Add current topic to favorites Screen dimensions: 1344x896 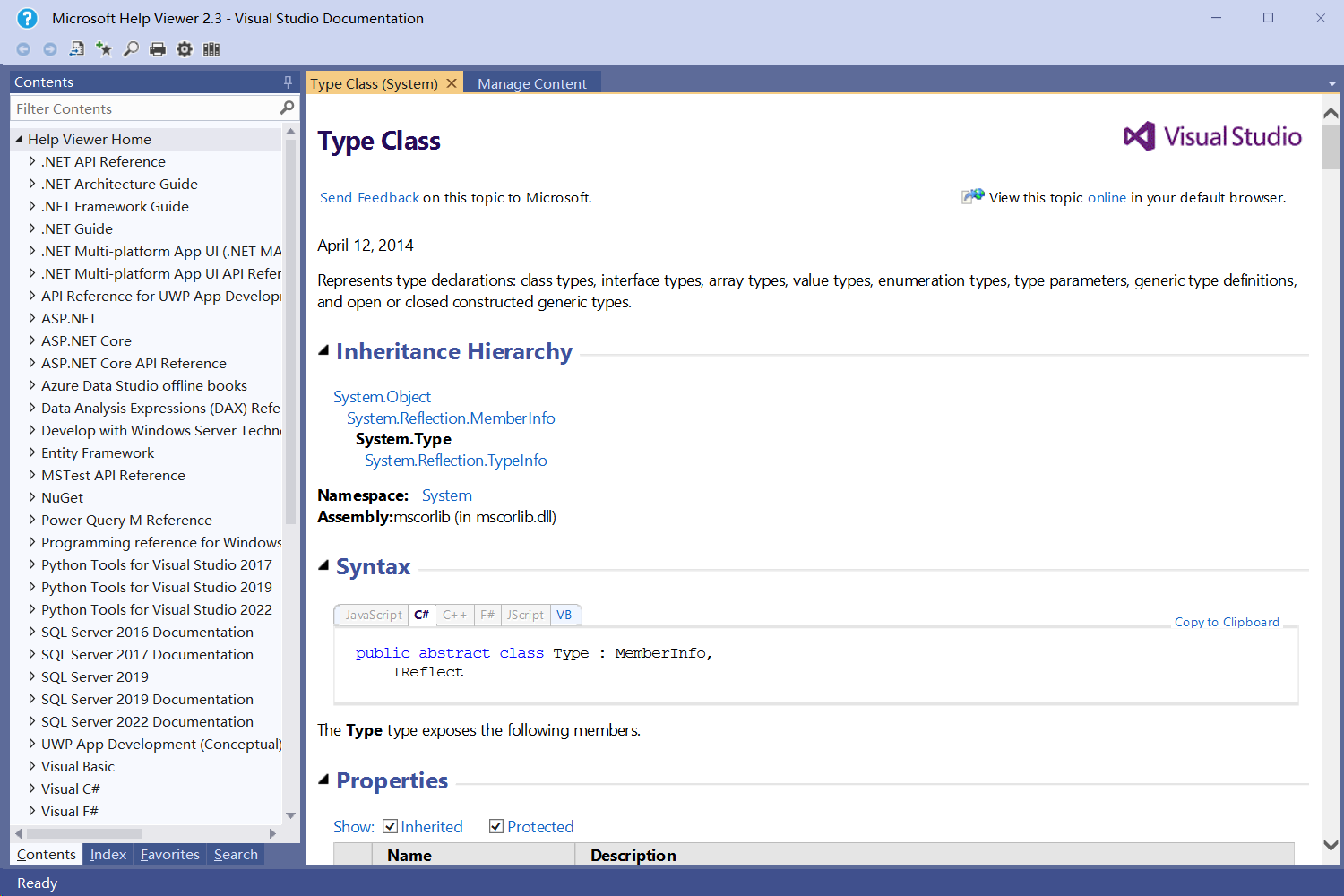[x=104, y=49]
